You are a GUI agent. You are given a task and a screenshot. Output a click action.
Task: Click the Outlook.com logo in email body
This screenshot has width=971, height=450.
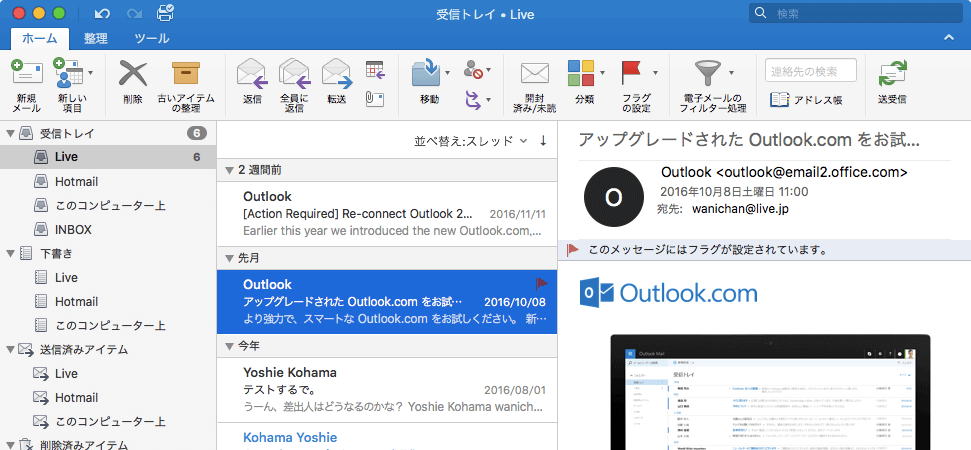click(668, 293)
